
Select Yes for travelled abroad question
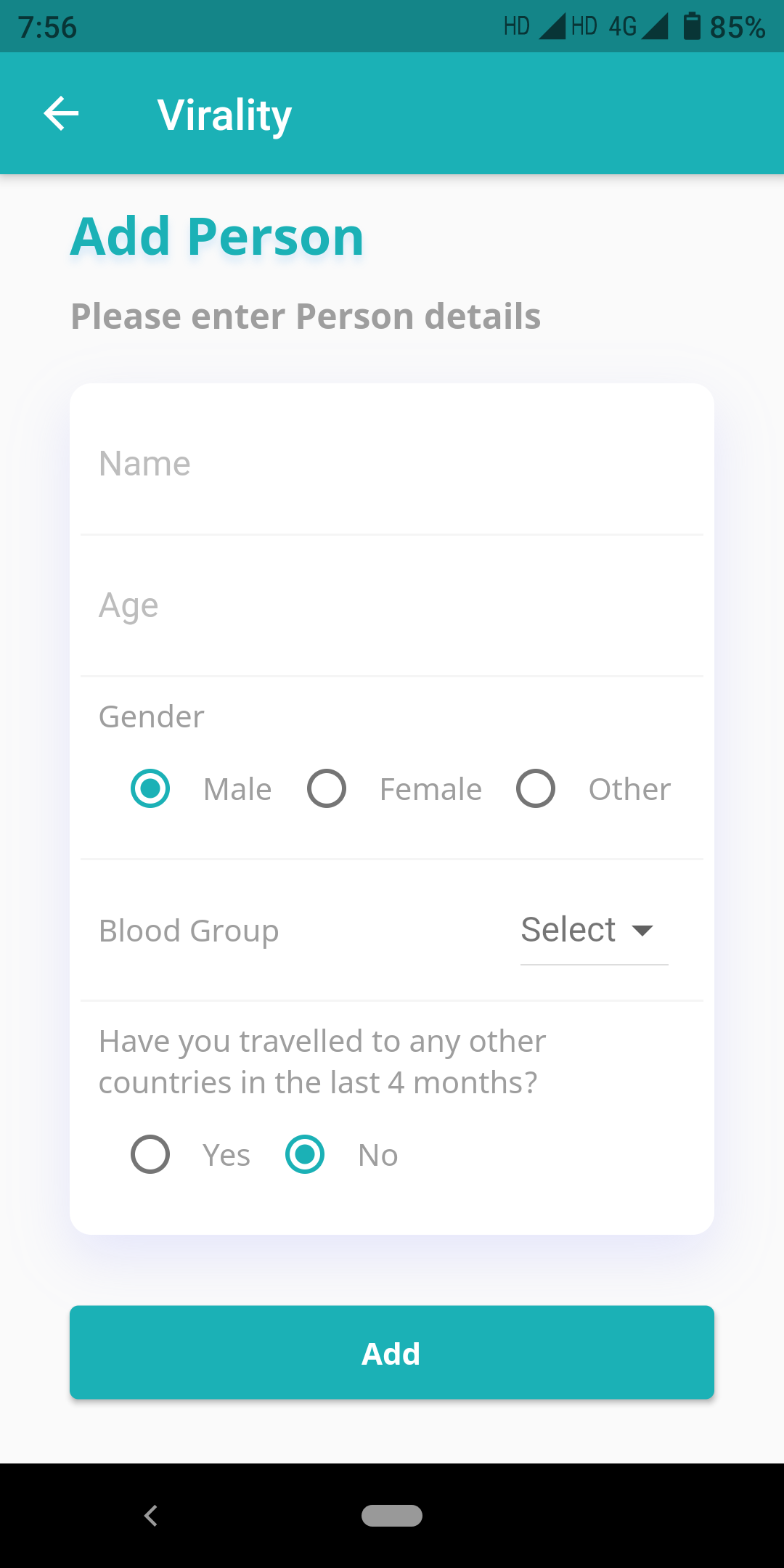(150, 1154)
